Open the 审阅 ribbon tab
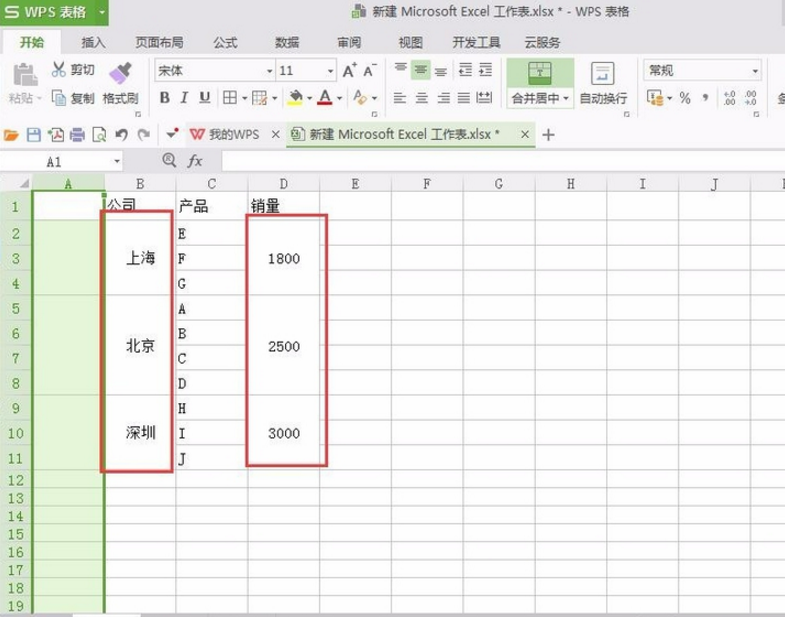Viewport: 785px width, 617px height. pyautogui.click(x=349, y=42)
